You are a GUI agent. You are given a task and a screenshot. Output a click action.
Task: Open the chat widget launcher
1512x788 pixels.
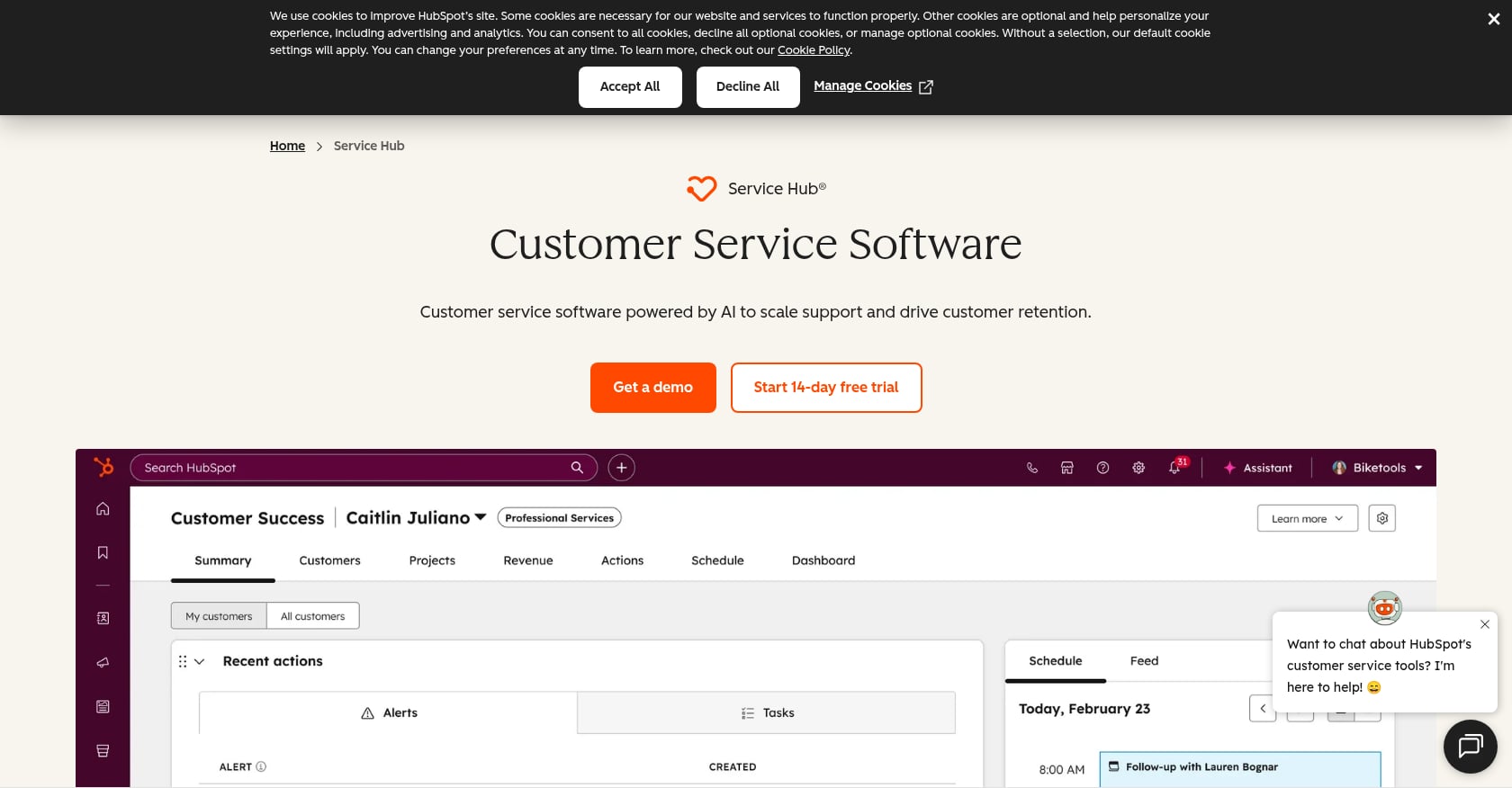click(1471, 747)
